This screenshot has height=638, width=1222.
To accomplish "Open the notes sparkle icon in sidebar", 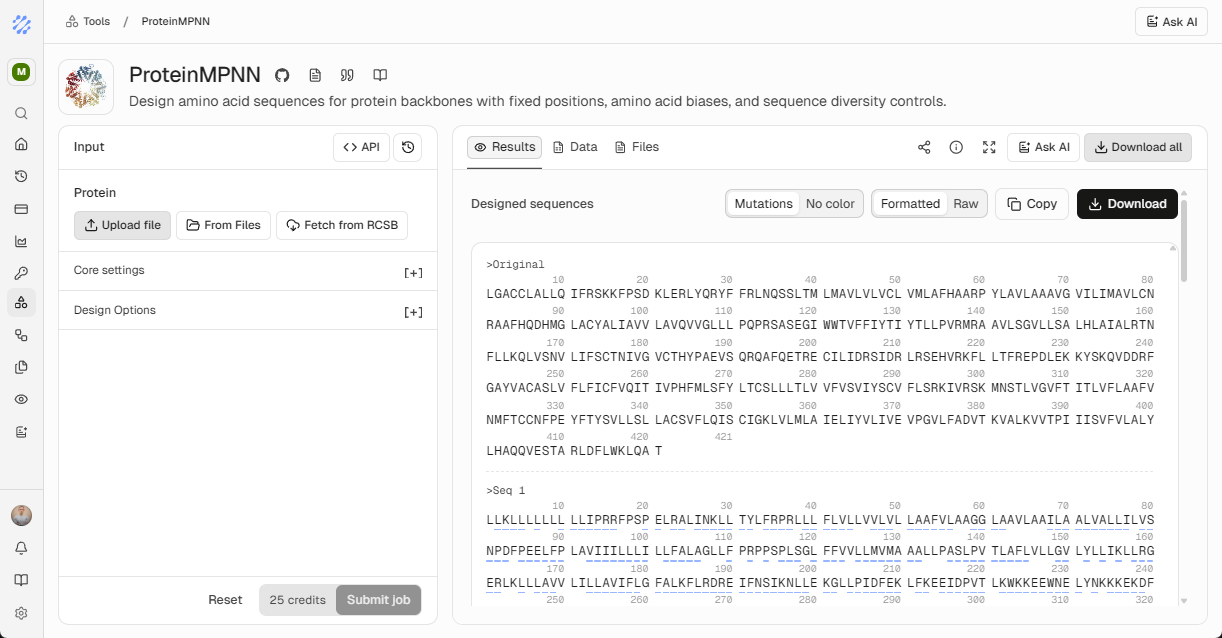I will [21, 432].
